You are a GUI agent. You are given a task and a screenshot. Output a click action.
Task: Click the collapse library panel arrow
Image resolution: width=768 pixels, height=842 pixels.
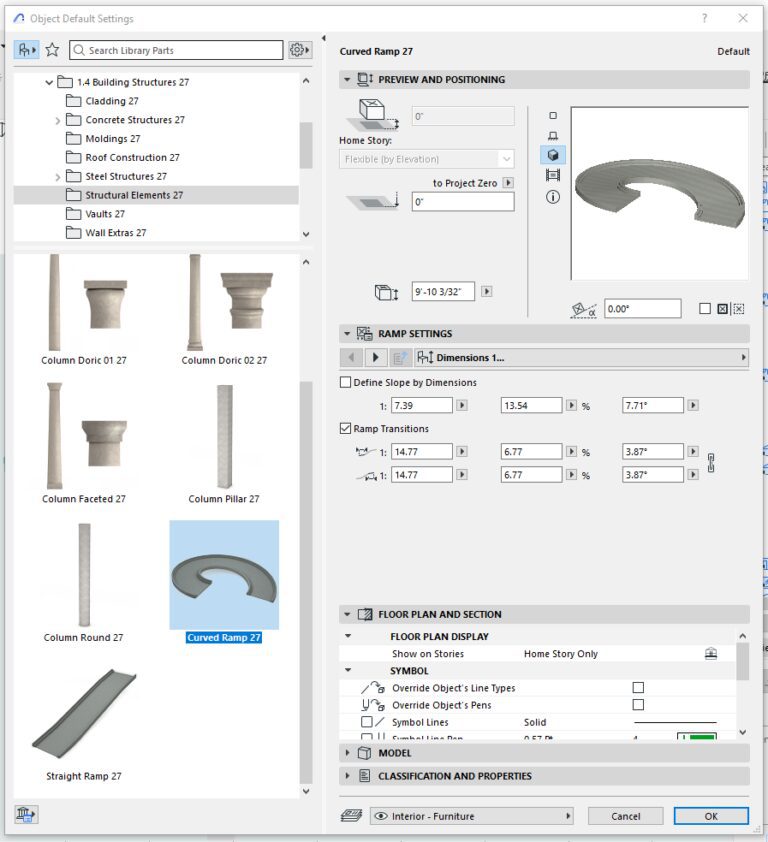pyautogui.click(x=324, y=38)
